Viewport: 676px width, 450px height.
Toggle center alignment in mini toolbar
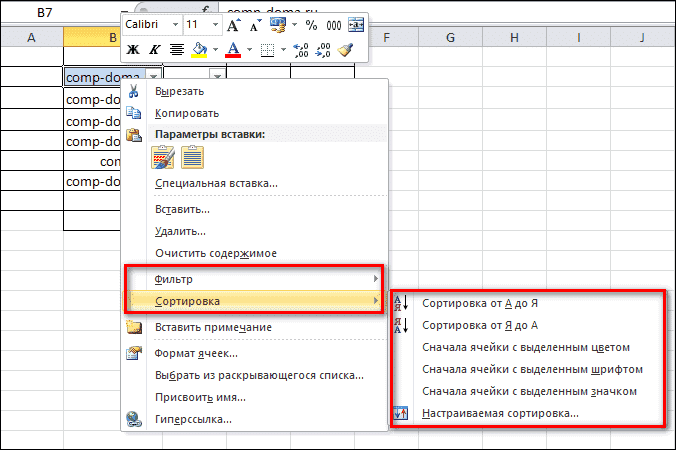click(176, 49)
